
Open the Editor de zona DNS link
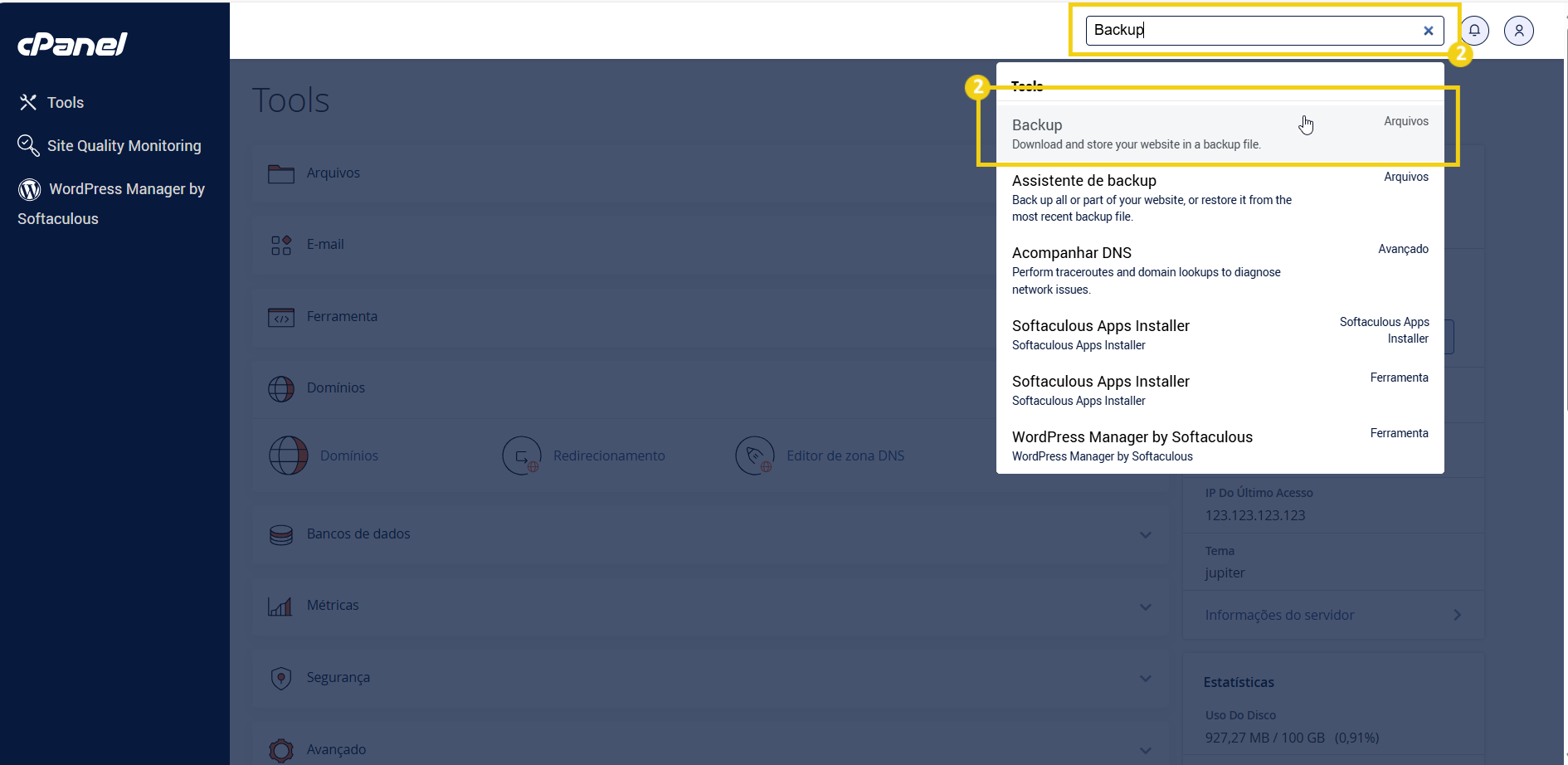845,456
